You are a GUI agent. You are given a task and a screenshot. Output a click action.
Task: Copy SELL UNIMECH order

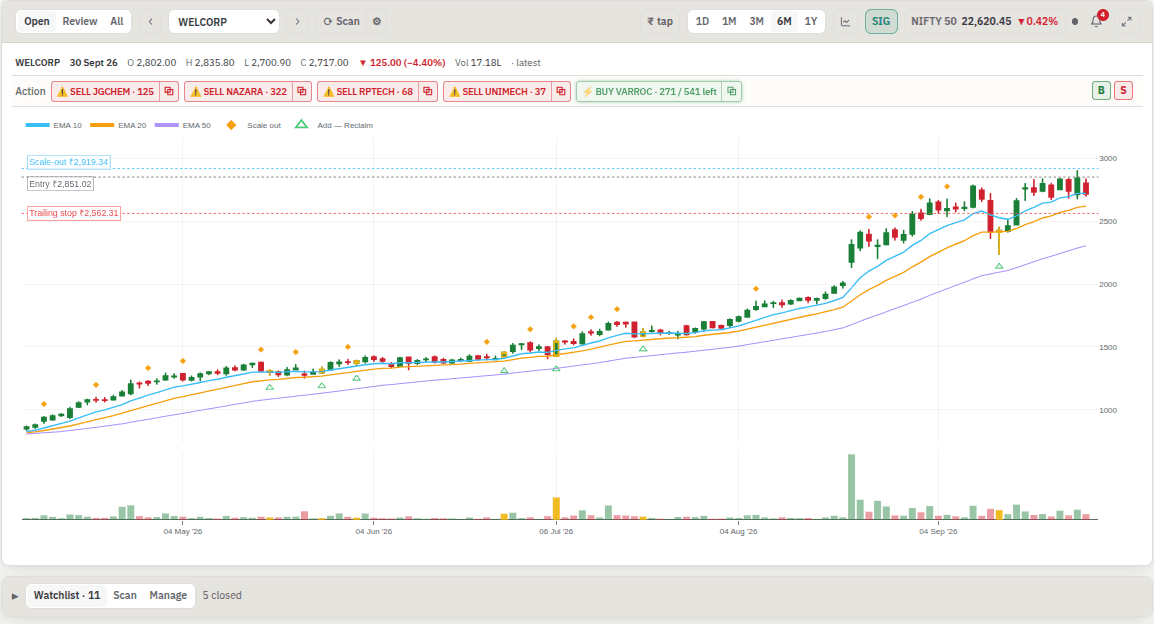(x=561, y=91)
